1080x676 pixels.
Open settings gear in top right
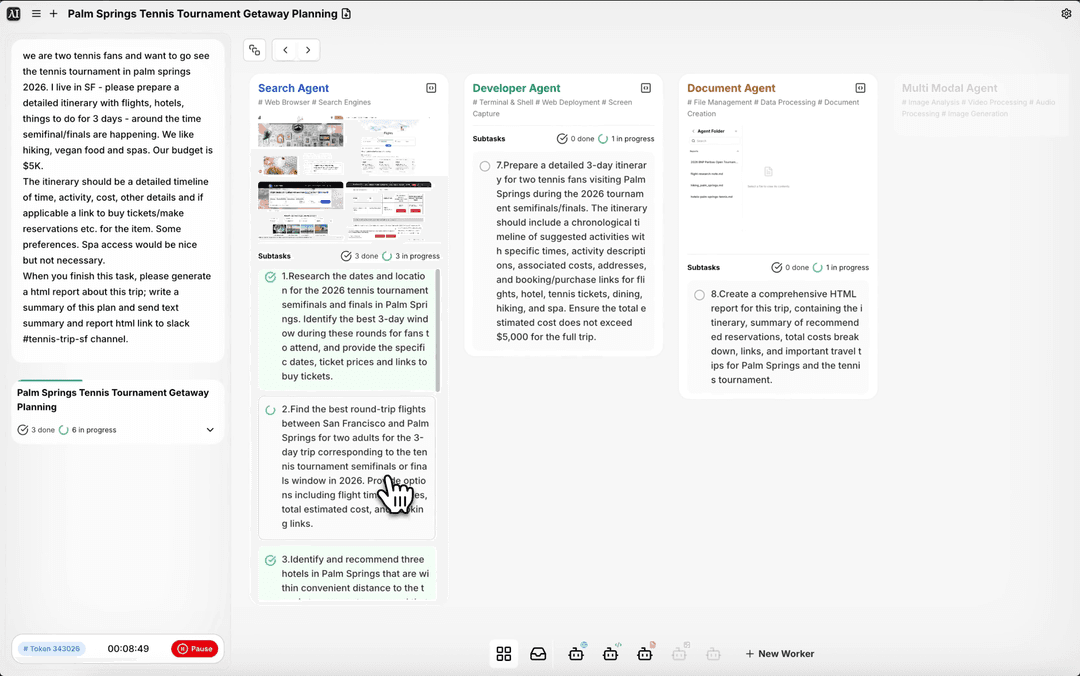coord(1066,14)
